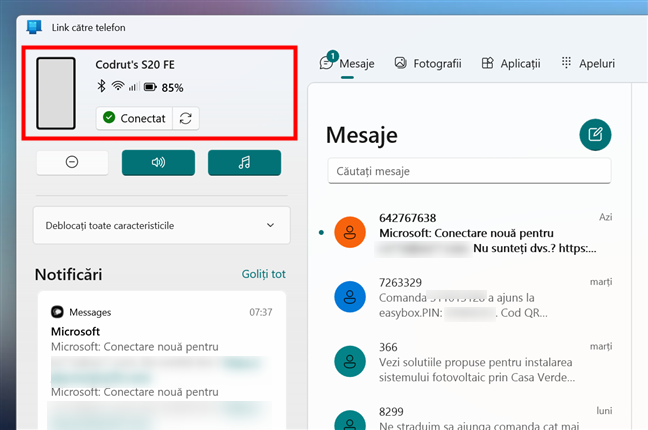Toggle the audio player music button
The height and width of the screenshot is (430, 648).
(x=244, y=162)
